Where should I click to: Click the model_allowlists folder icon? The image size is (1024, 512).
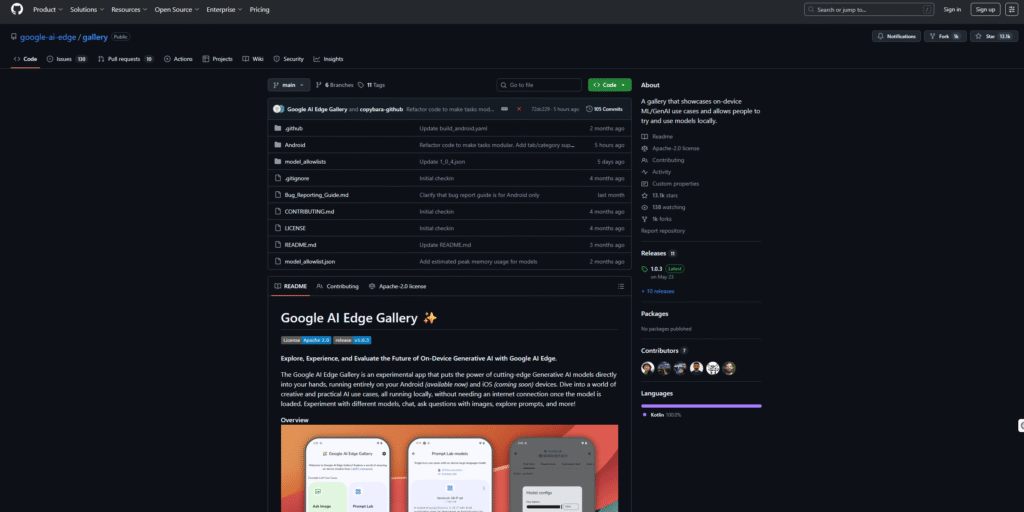(x=278, y=161)
